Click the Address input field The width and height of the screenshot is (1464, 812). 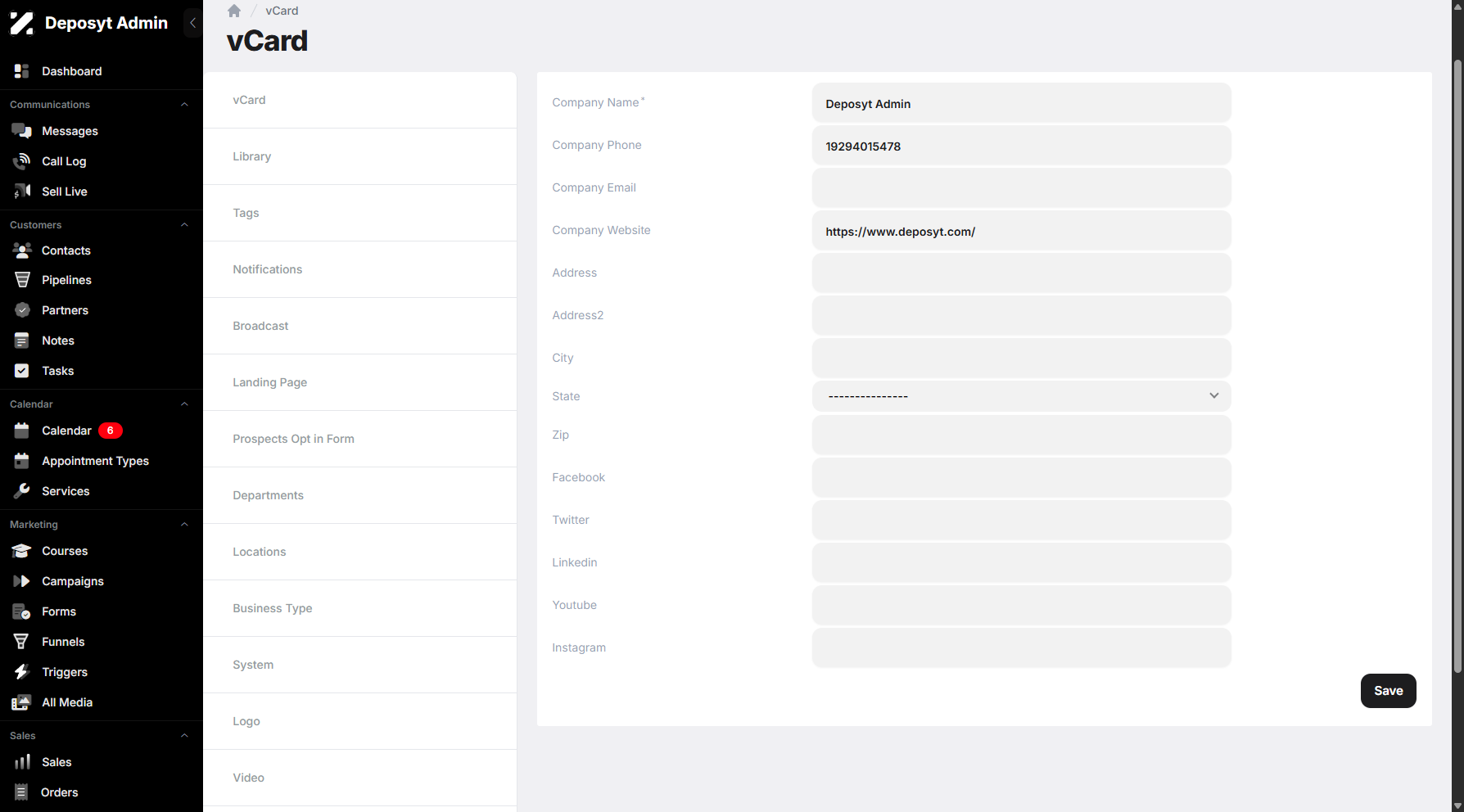pyautogui.click(x=1021, y=273)
